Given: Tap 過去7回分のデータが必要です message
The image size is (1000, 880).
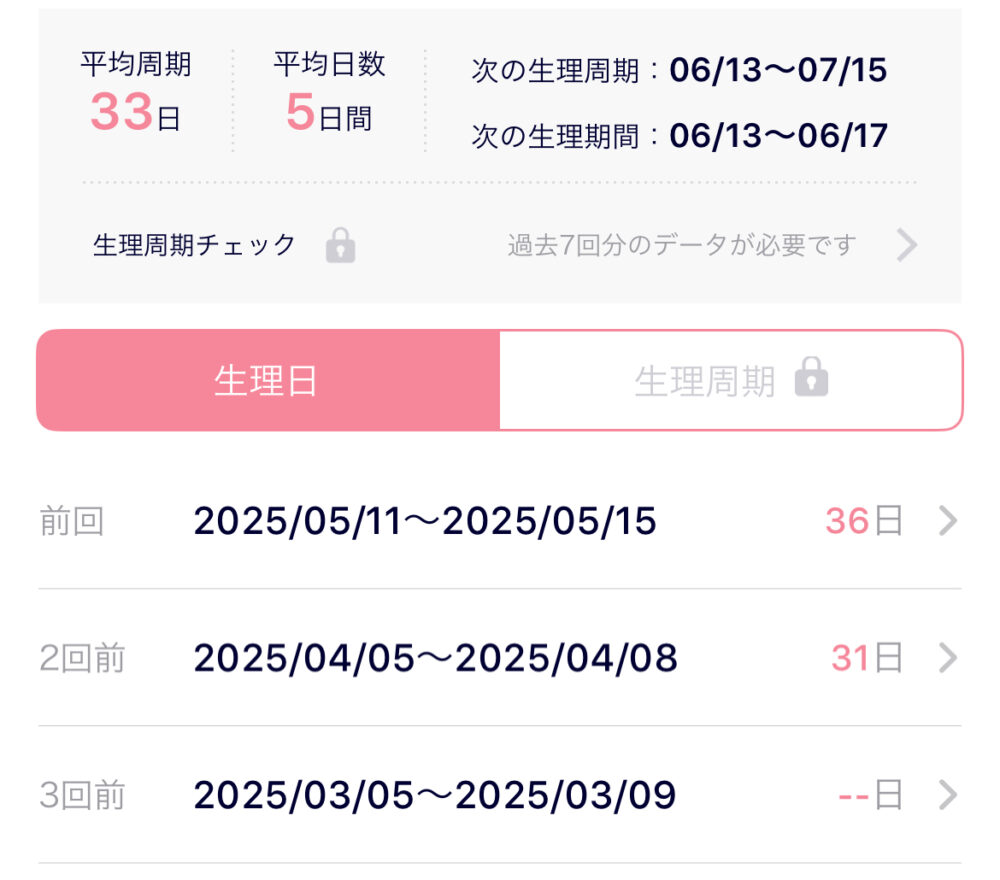Looking at the screenshot, I should tap(682, 245).
